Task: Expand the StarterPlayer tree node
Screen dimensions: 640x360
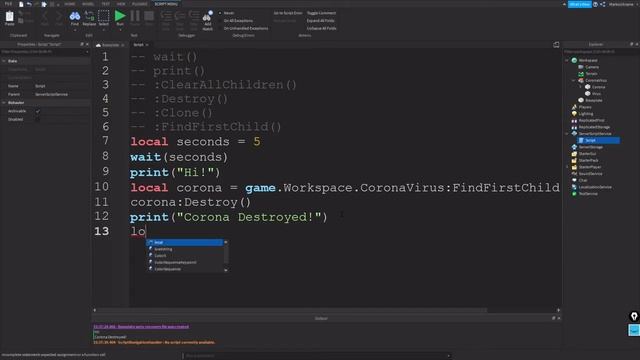Action: (567, 167)
